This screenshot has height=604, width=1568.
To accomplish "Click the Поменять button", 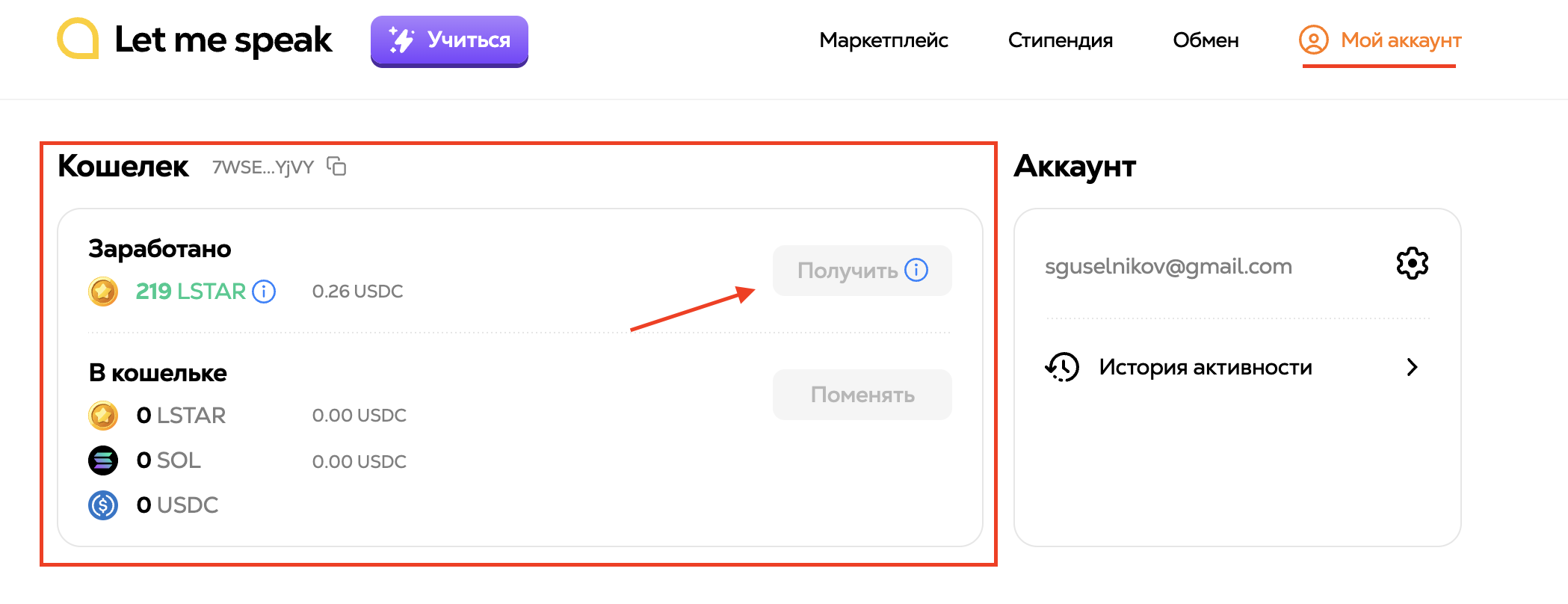I will (x=862, y=395).
